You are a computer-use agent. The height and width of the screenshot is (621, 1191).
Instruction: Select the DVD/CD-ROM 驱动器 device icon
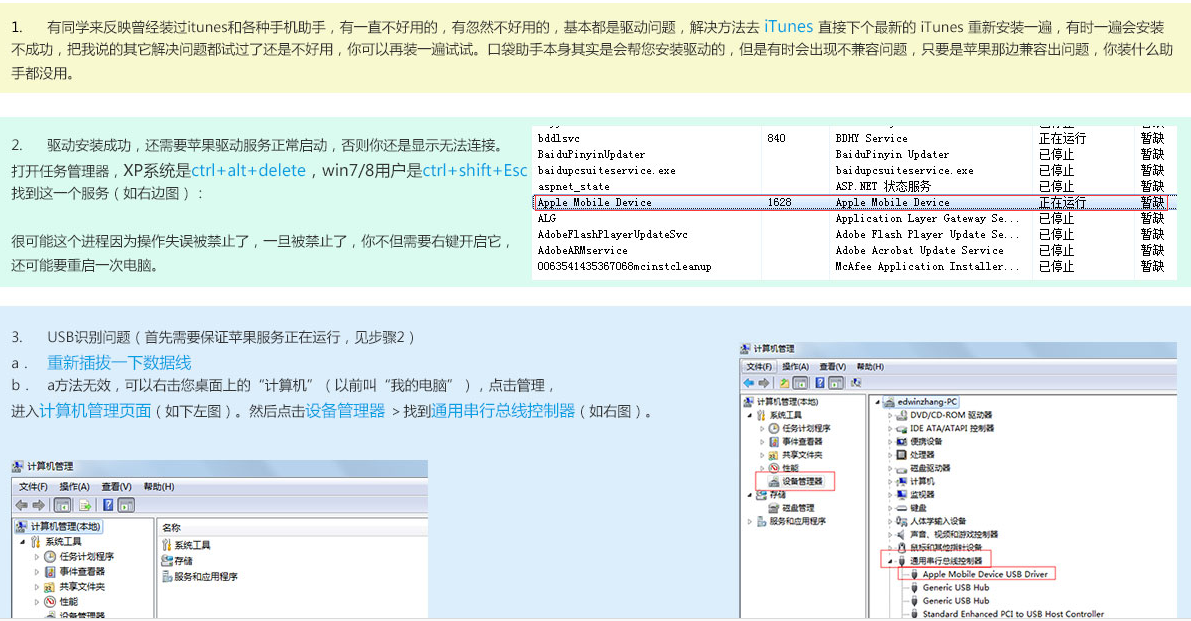coord(901,415)
